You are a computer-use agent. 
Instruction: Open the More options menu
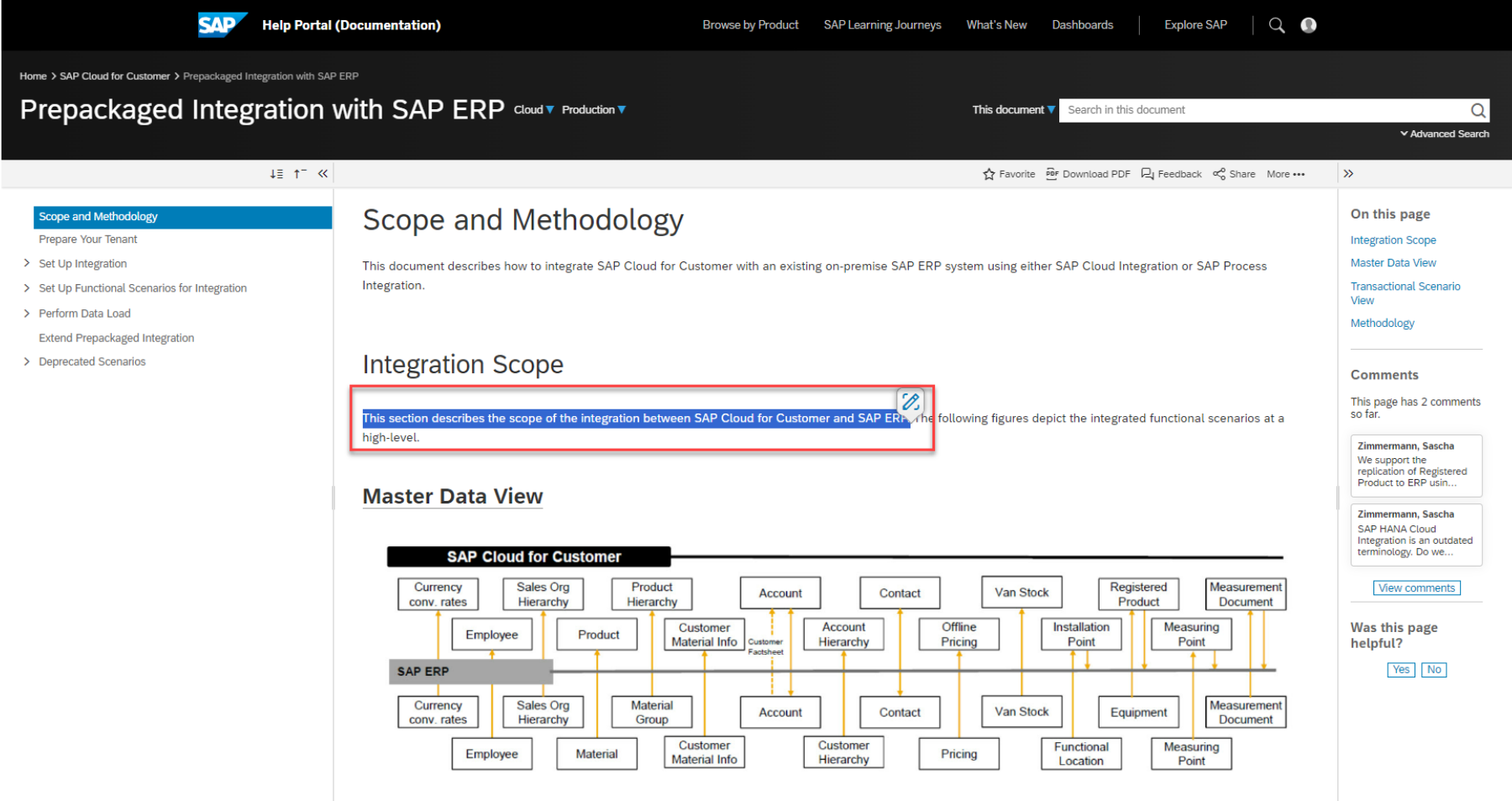pyautogui.click(x=1286, y=174)
